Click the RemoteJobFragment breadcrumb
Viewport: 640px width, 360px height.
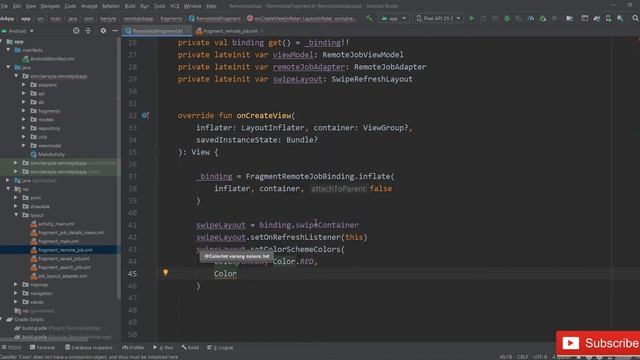214,19
